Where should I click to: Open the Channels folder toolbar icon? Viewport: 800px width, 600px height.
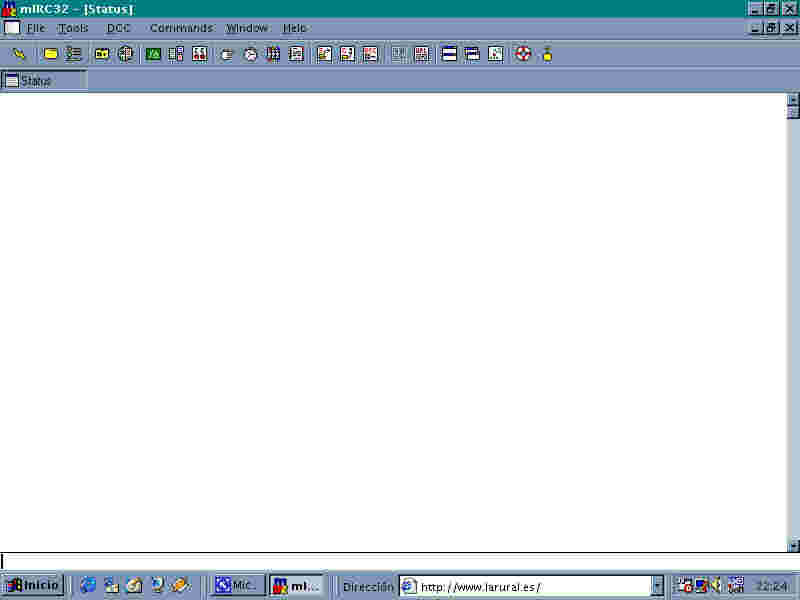(102, 54)
